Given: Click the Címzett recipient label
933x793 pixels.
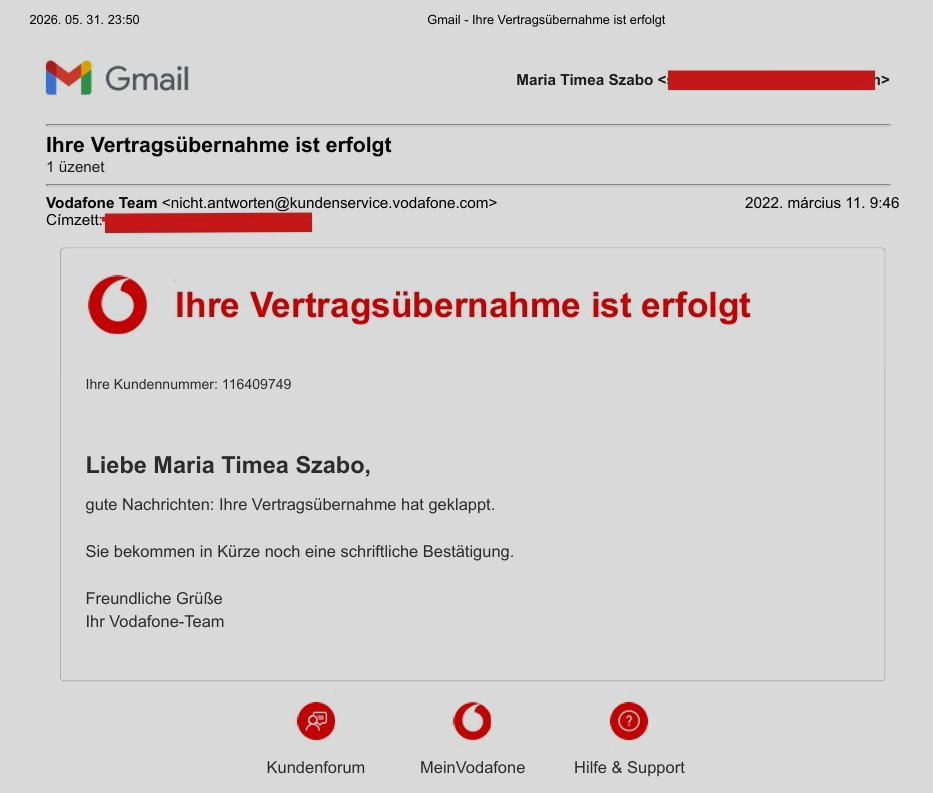Looking at the screenshot, I should pos(74,220).
